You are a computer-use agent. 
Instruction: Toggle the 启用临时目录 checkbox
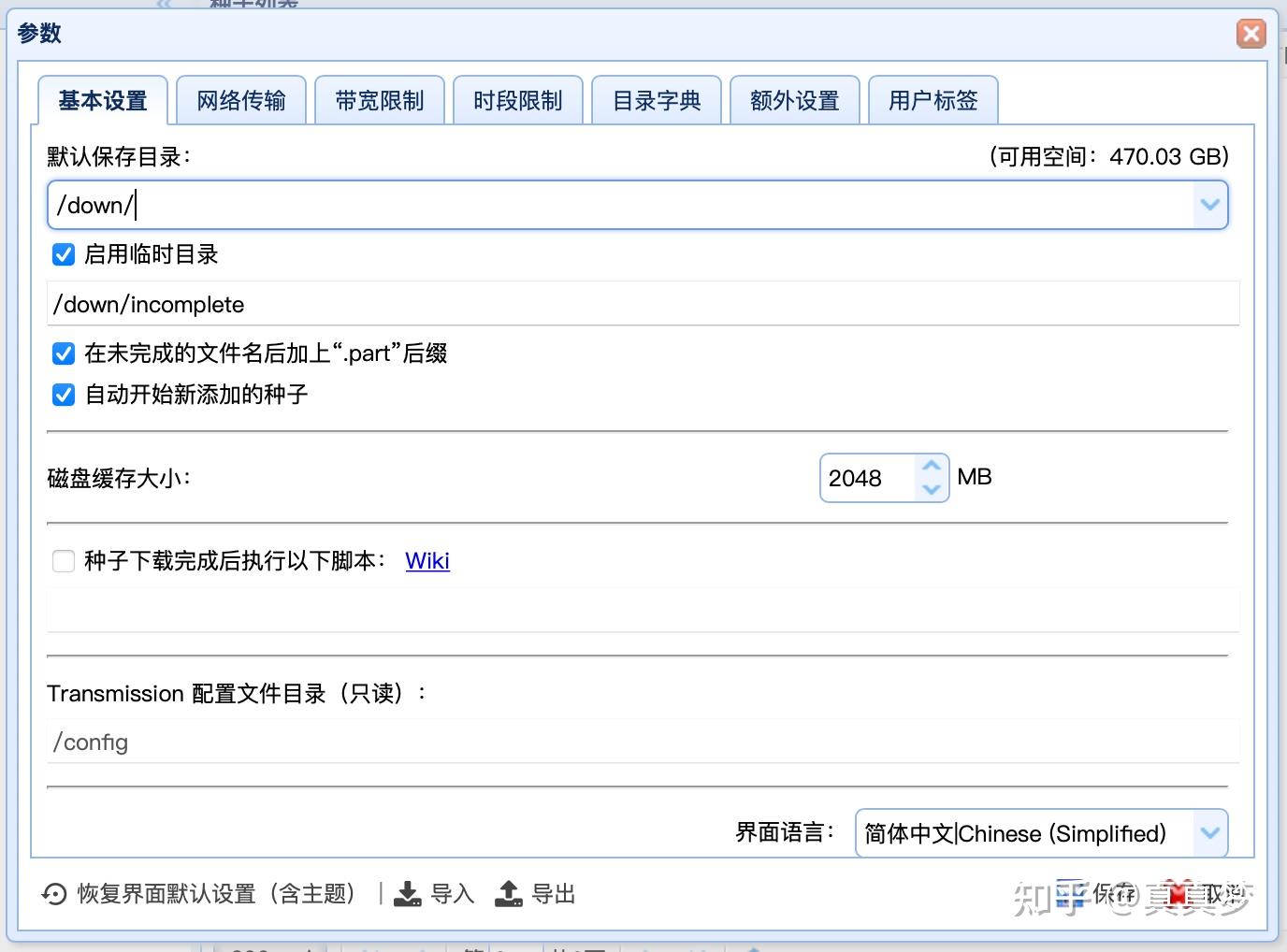tap(64, 254)
